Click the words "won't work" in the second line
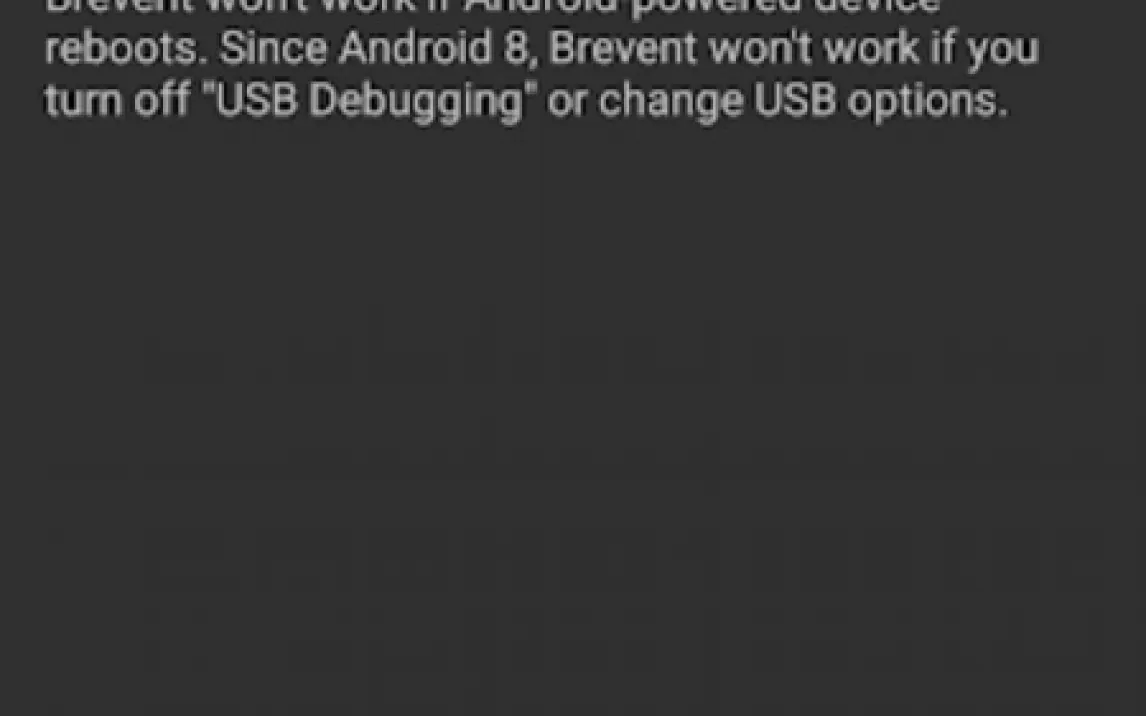1146x716 pixels. coord(813,48)
